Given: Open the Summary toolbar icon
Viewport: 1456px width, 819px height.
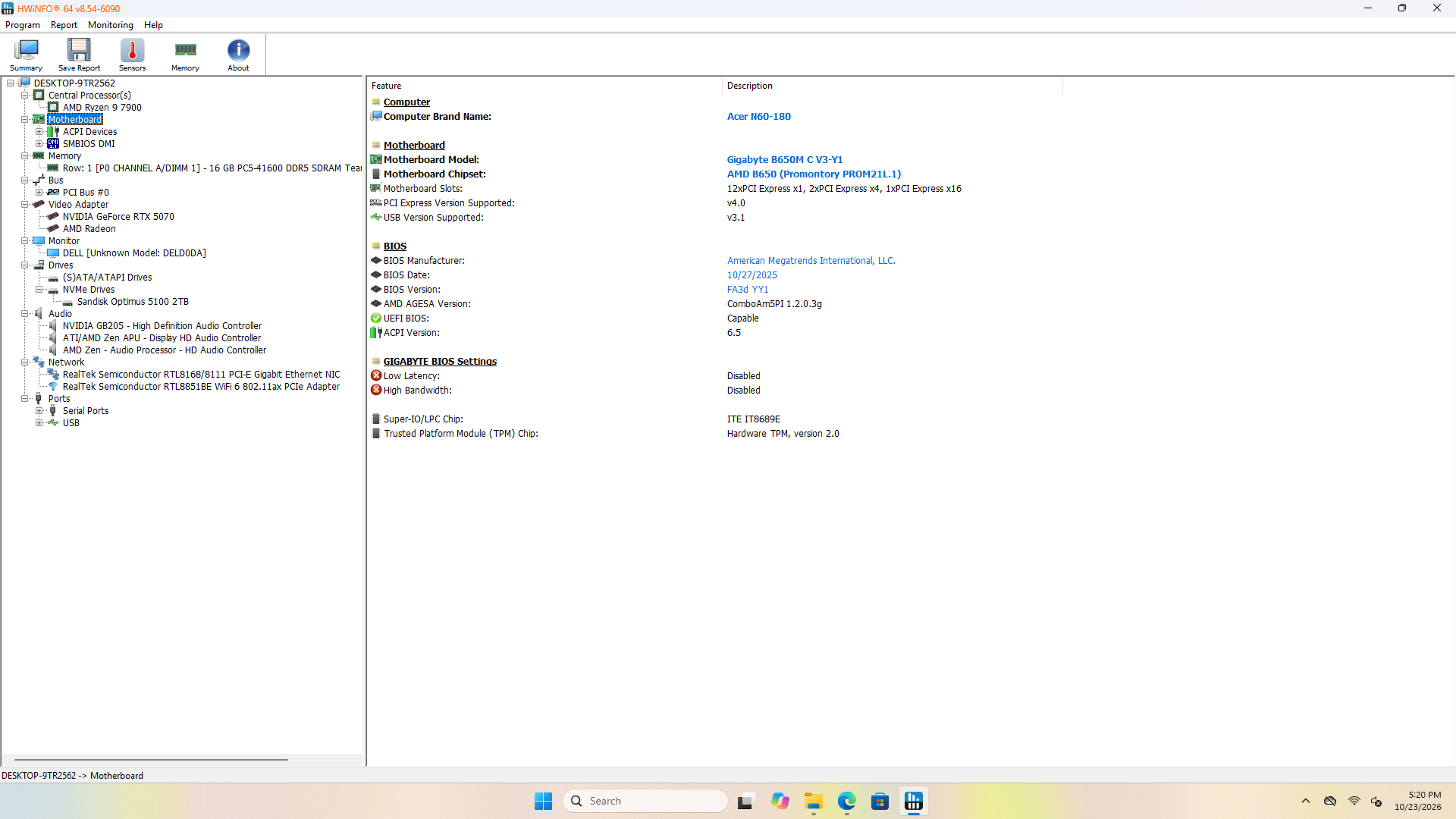Looking at the screenshot, I should tap(26, 55).
